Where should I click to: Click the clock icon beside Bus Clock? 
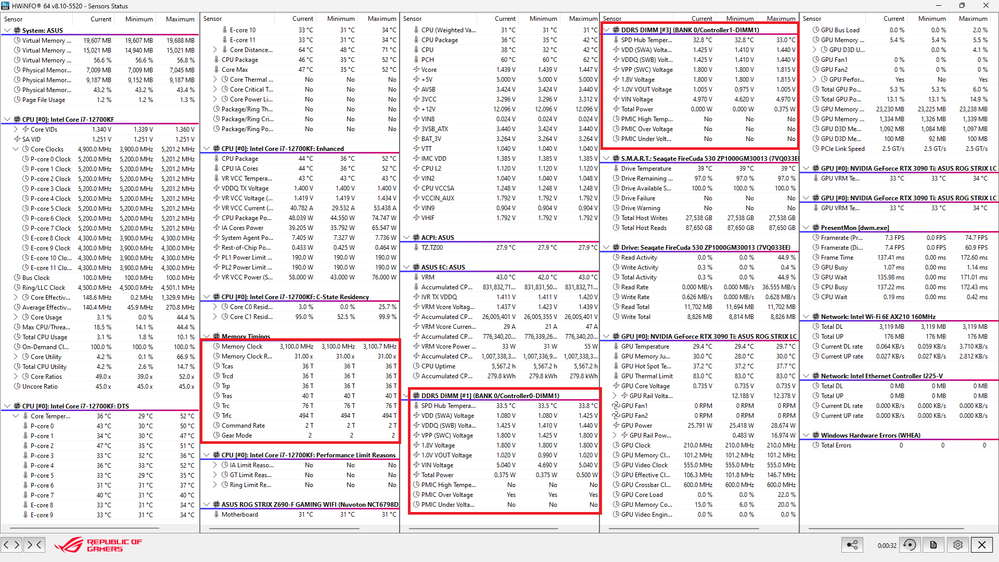pyautogui.click(x=17, y=278)
